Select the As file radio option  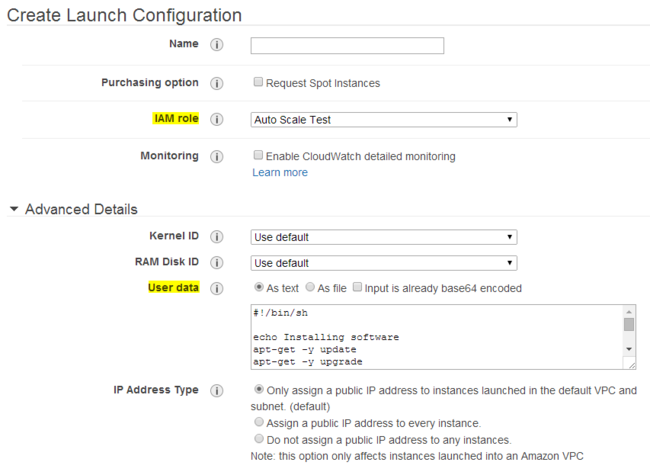pyautogui.click(x=309, y=288)
